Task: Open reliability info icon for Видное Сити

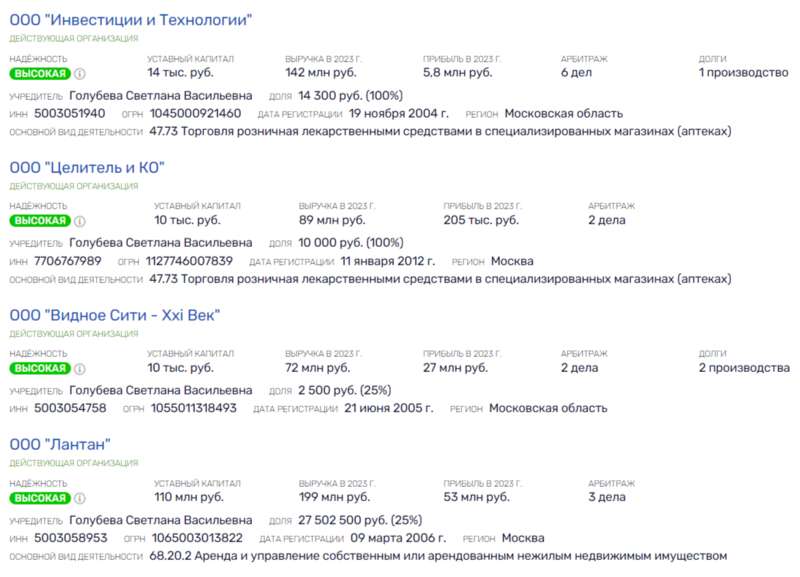Action: click(80, 368)
